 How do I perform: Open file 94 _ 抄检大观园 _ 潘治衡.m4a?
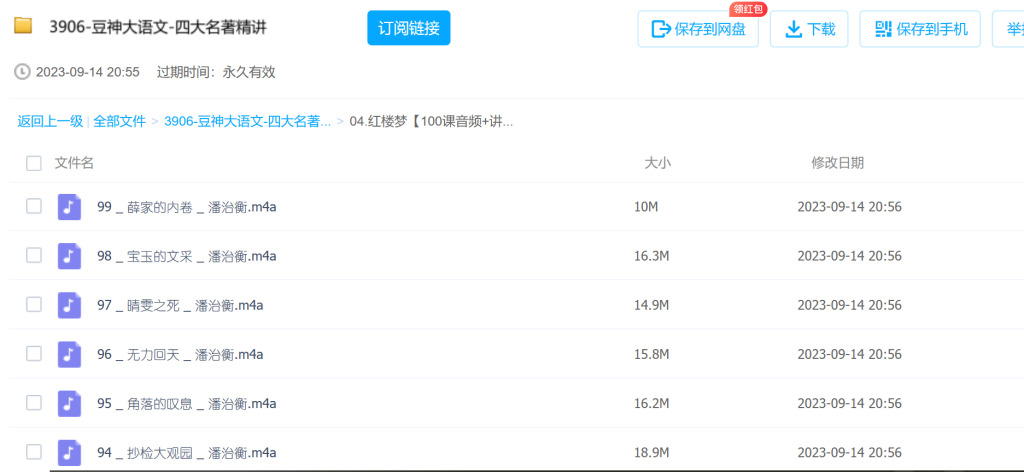(x=187, y=452)
